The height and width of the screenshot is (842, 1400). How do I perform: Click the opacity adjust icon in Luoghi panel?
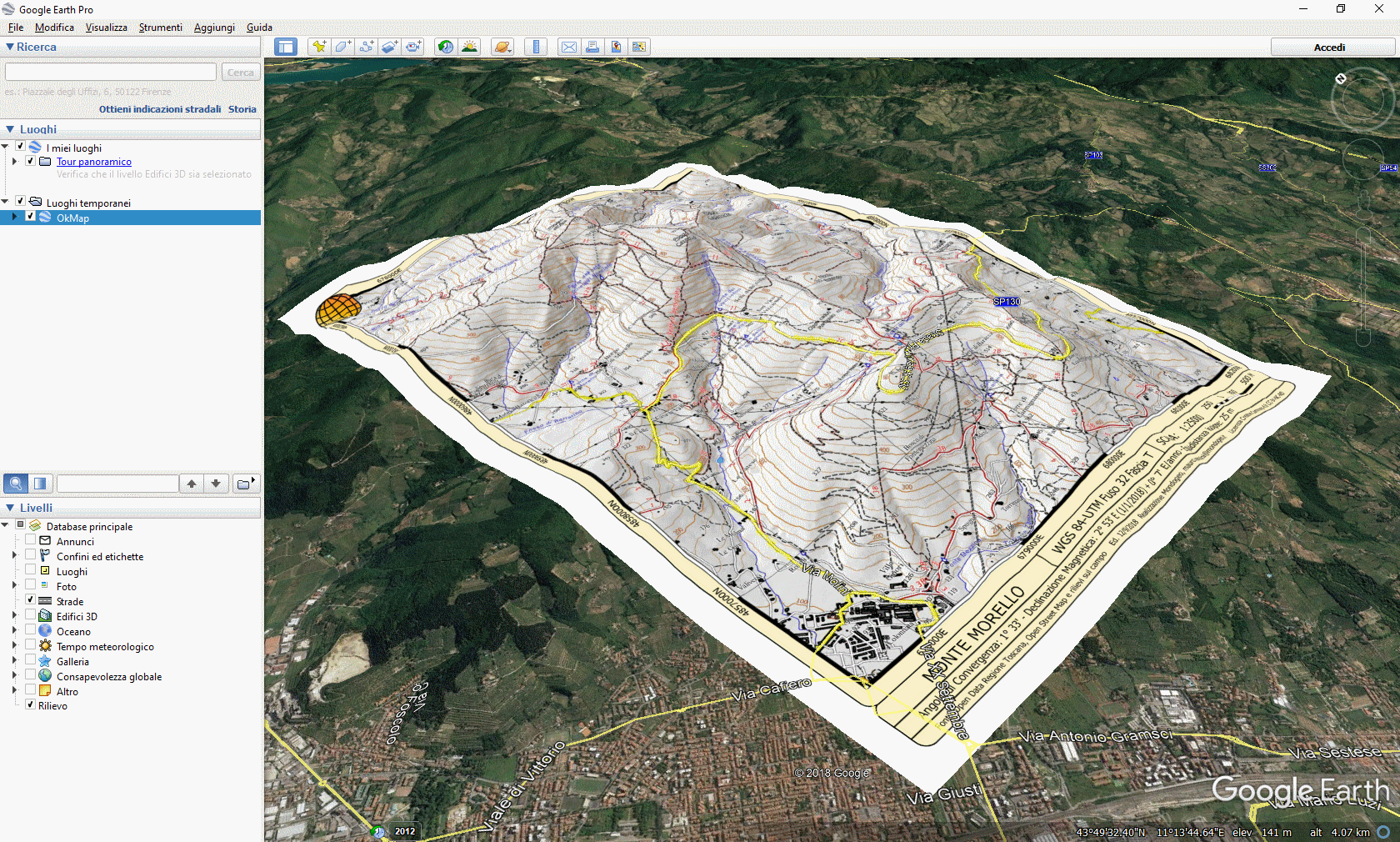pos(40,484)
